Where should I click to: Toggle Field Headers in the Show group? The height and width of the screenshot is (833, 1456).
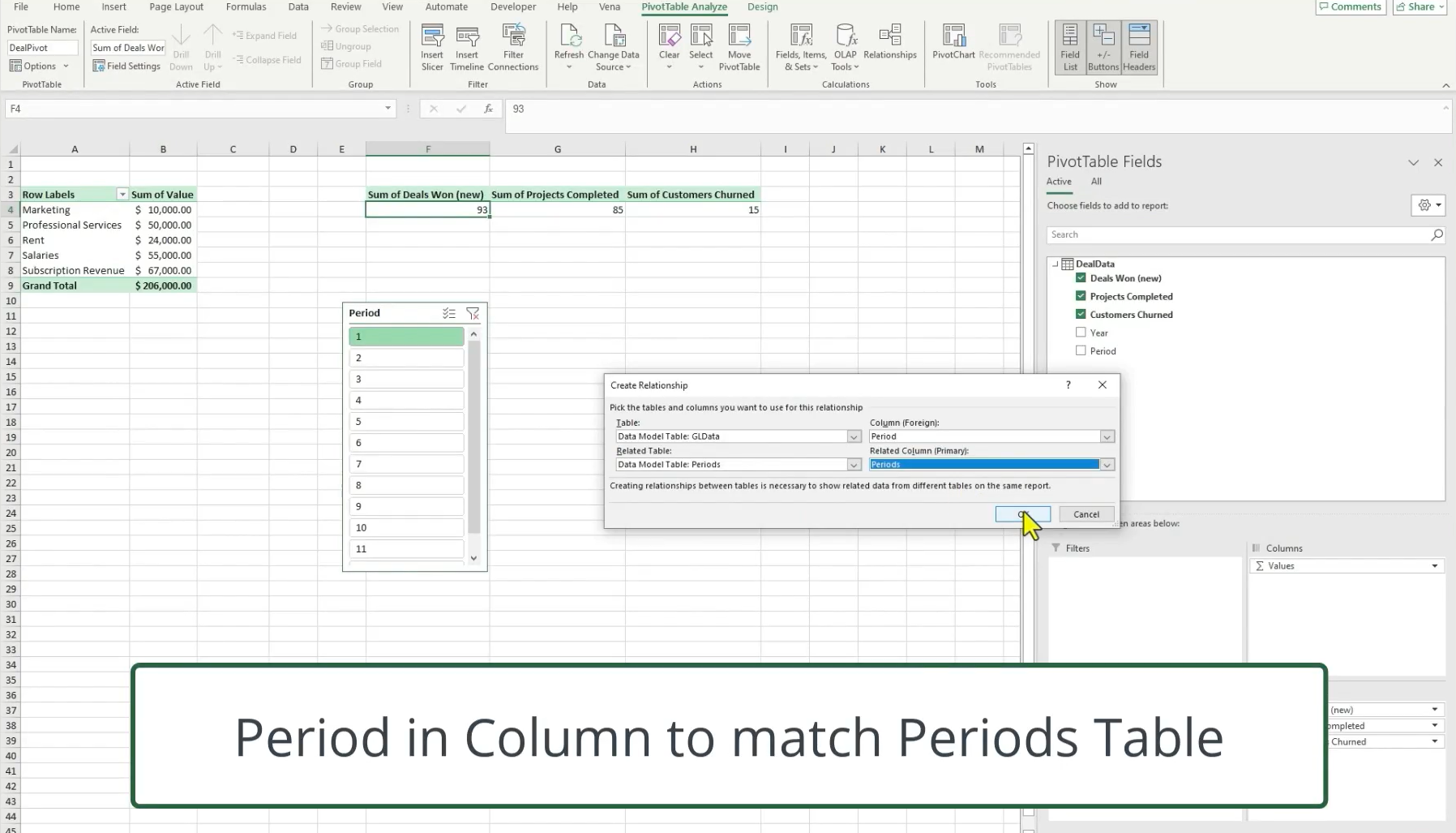point(1139,46)
